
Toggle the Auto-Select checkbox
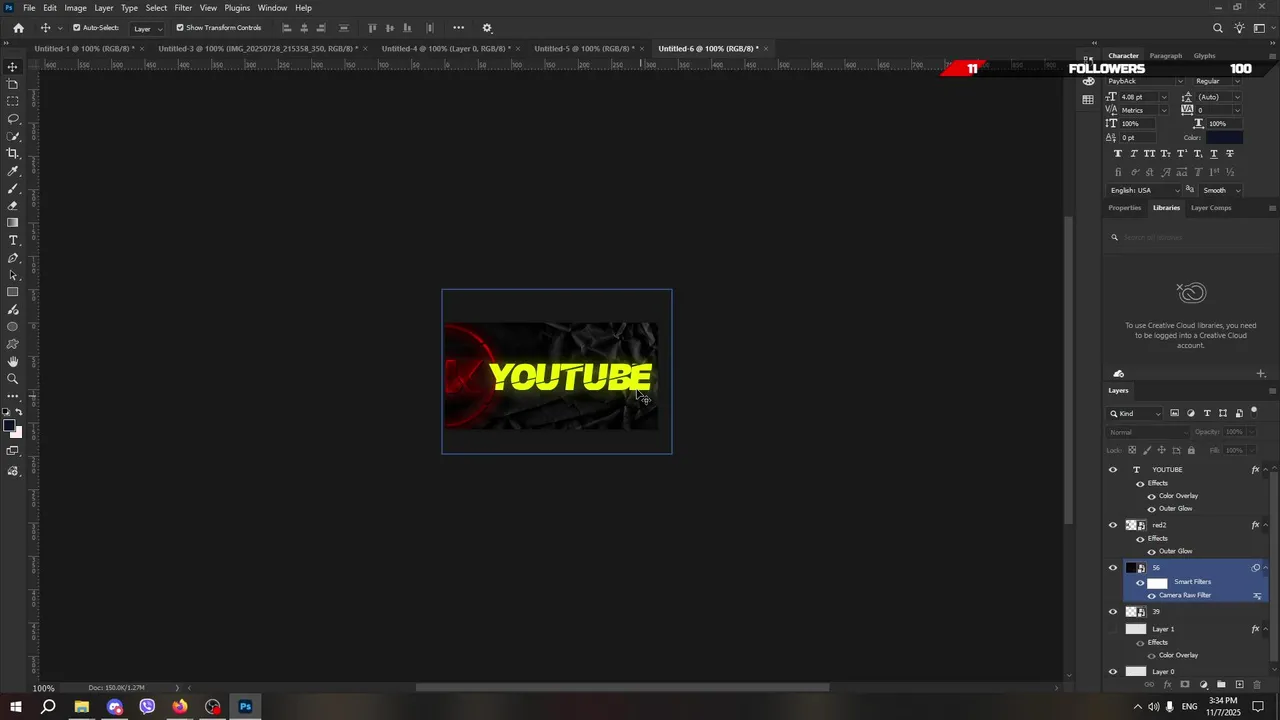(77, 28)
